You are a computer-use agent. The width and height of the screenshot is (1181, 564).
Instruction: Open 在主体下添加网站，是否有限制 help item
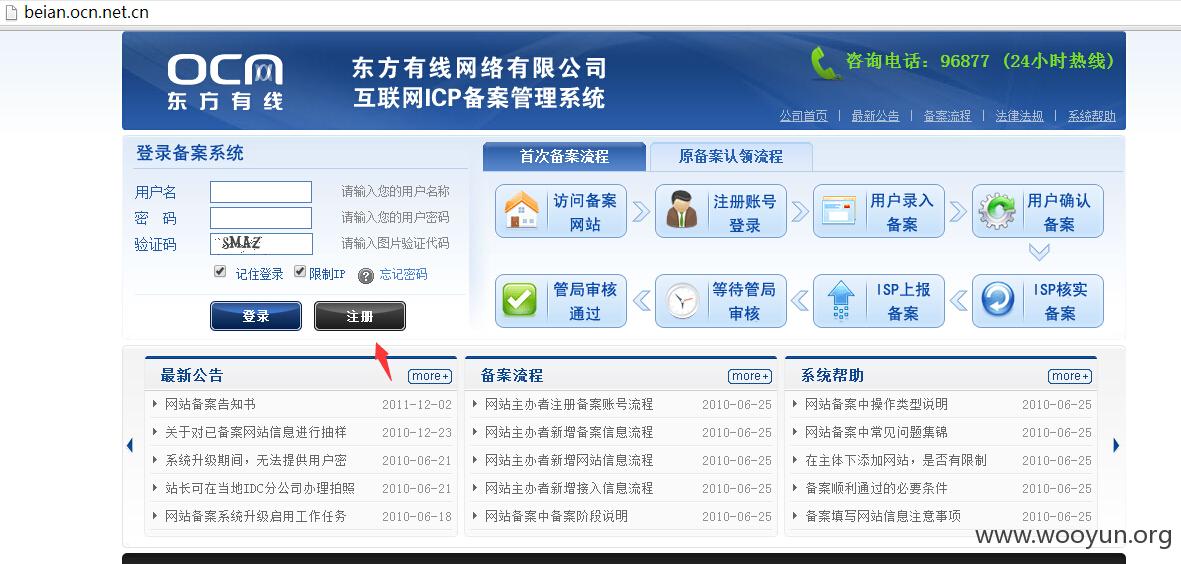(x=896, y=460)
